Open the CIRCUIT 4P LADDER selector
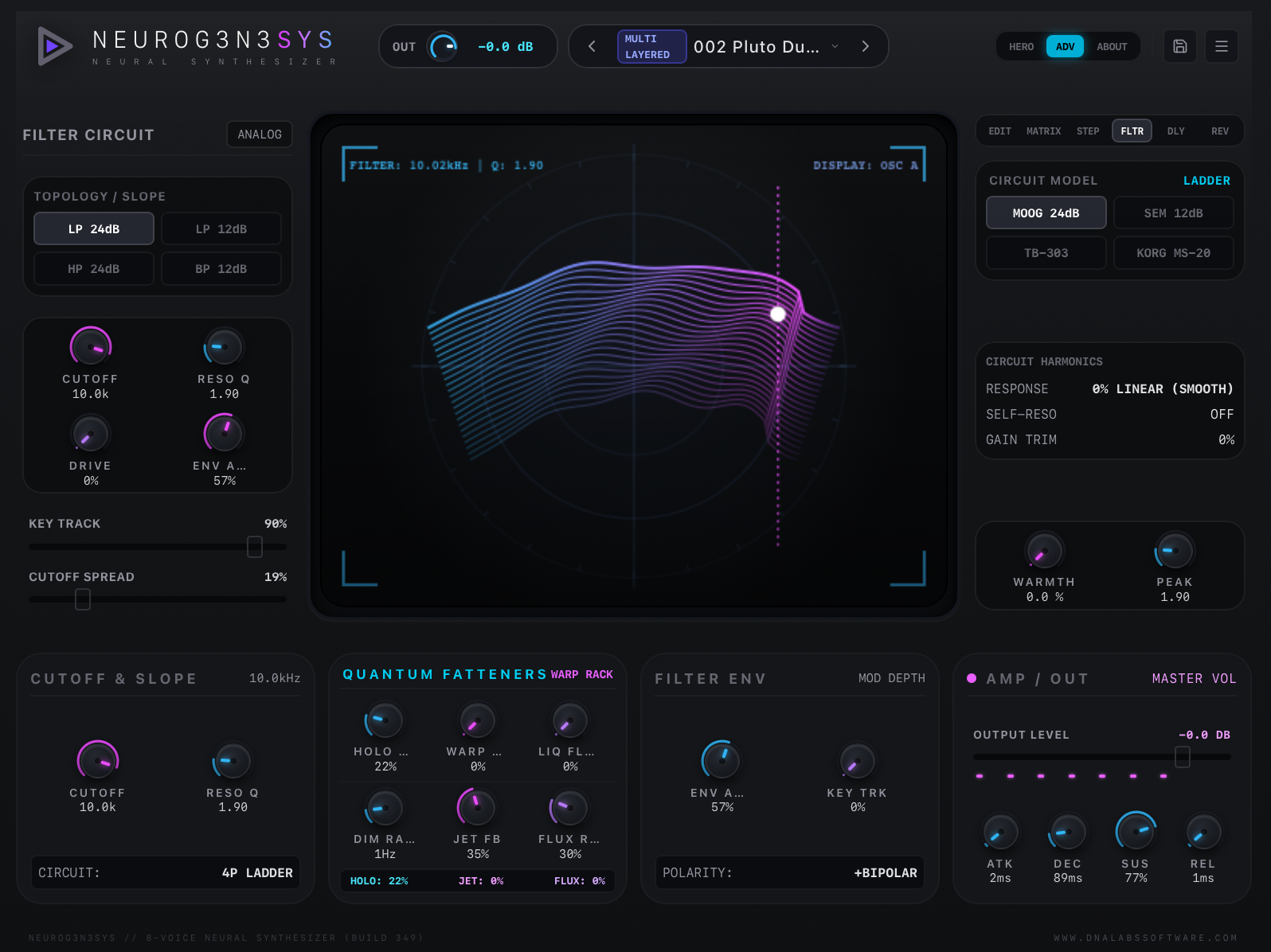1271x952 pixels. point(166,872)
